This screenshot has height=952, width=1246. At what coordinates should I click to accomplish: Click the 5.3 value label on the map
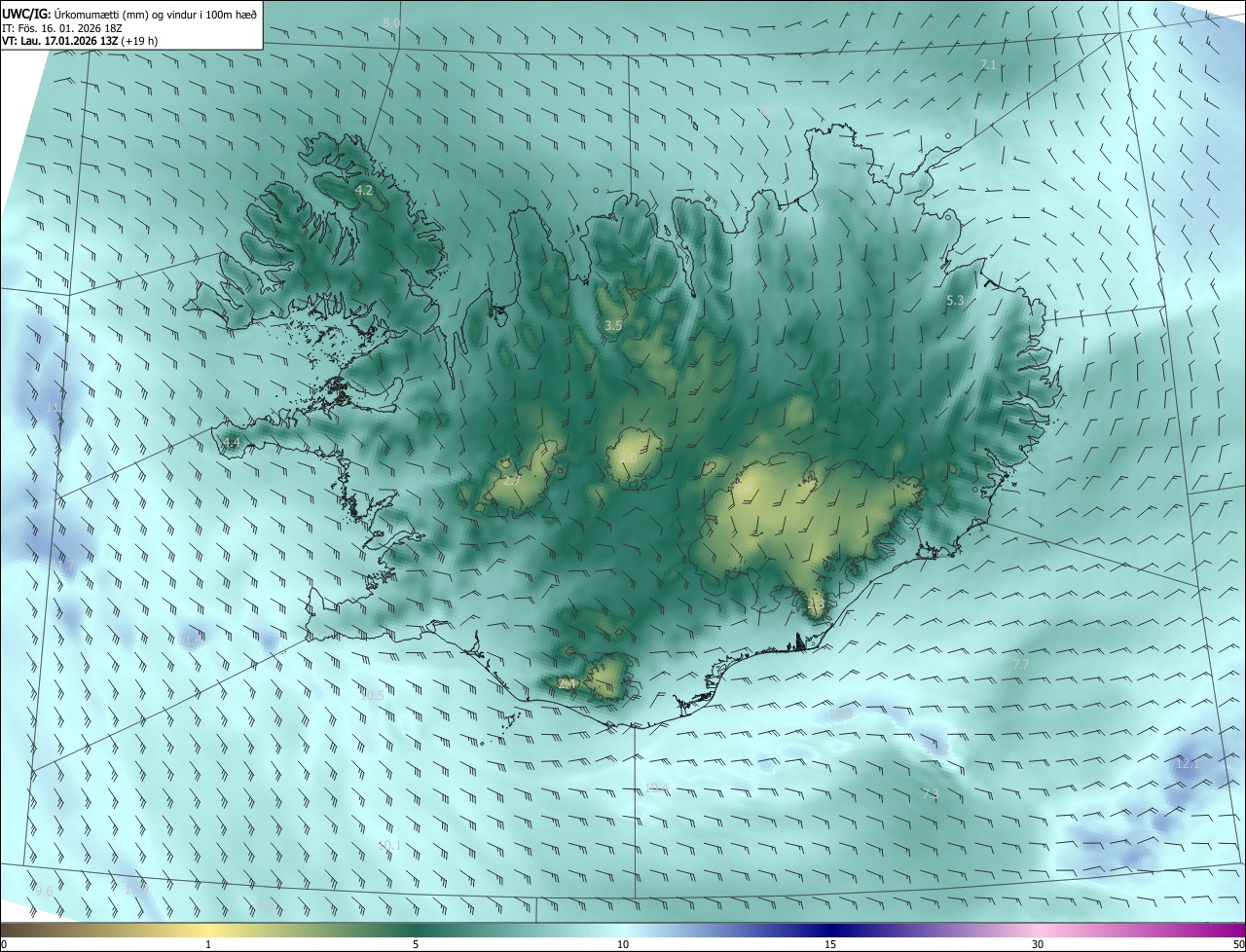[955, 301]
